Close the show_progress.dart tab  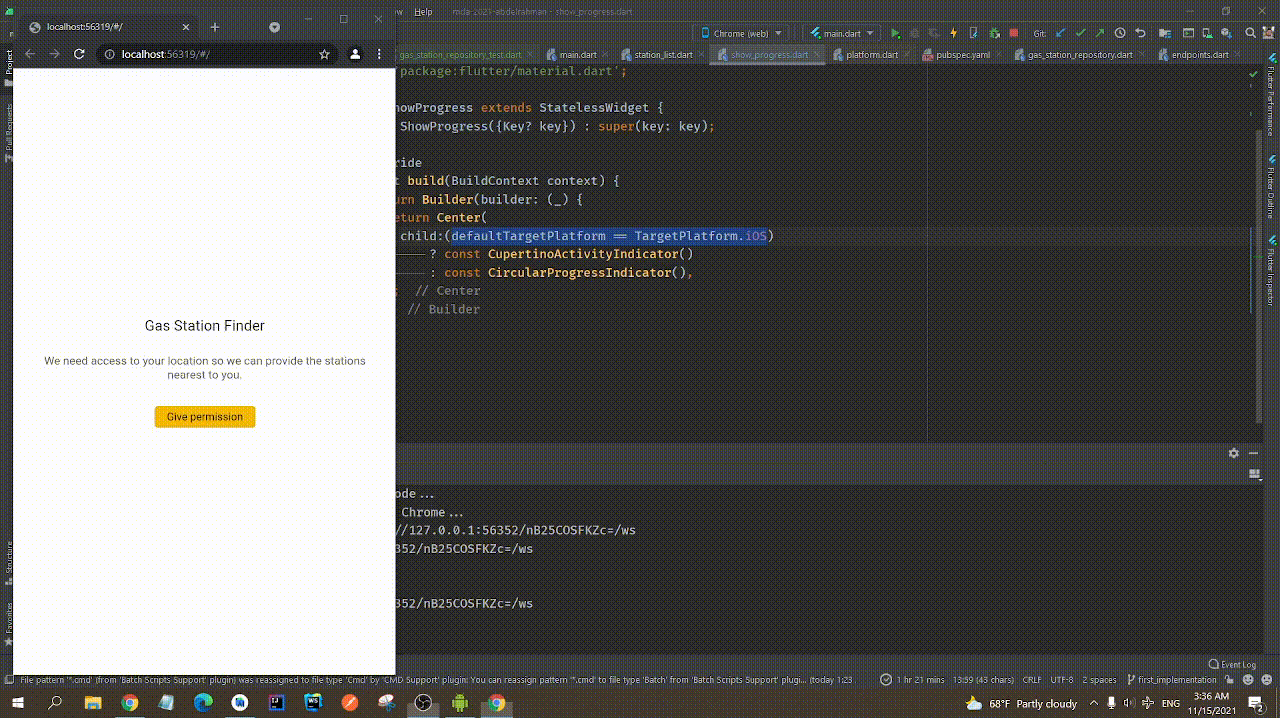click(x=816, y=55)
